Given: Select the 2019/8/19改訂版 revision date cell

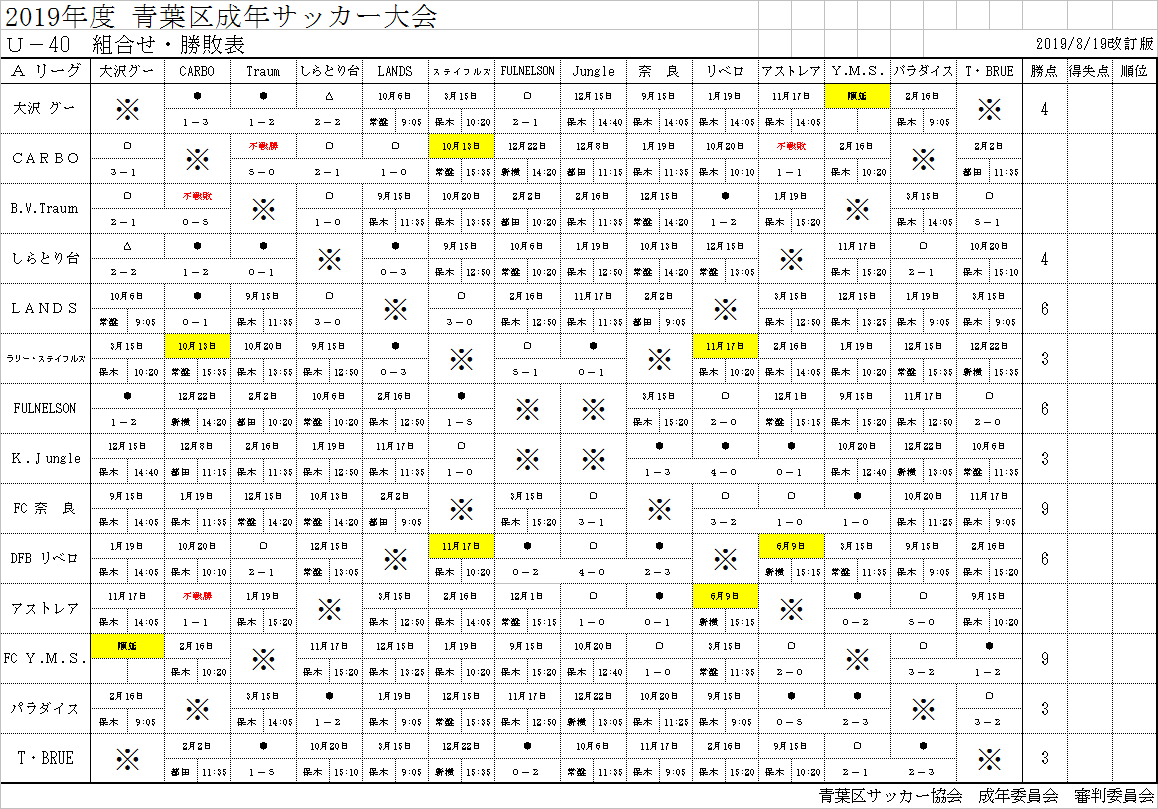Looking at the screenshot, I should coord(1095,45).
